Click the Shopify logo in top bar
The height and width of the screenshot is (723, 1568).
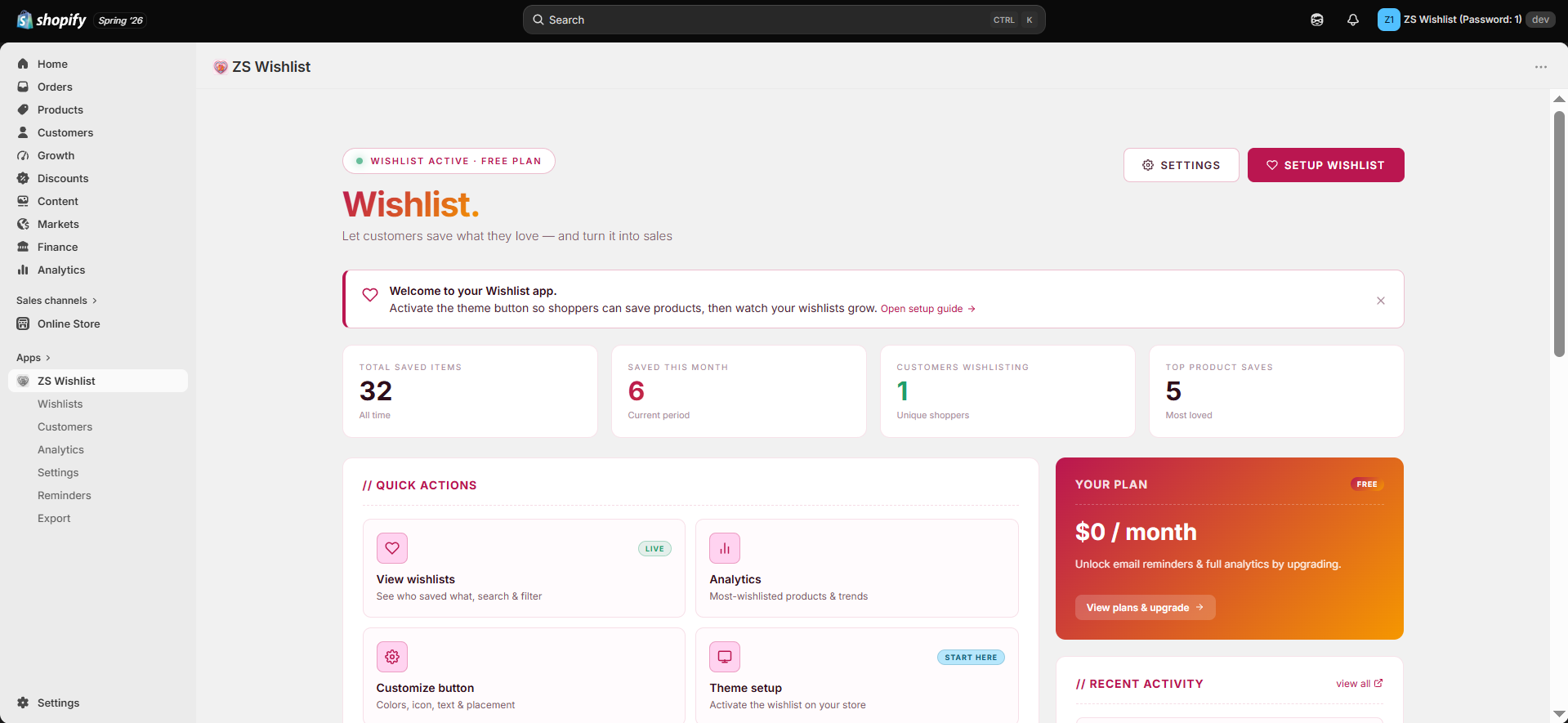(51, 20)
